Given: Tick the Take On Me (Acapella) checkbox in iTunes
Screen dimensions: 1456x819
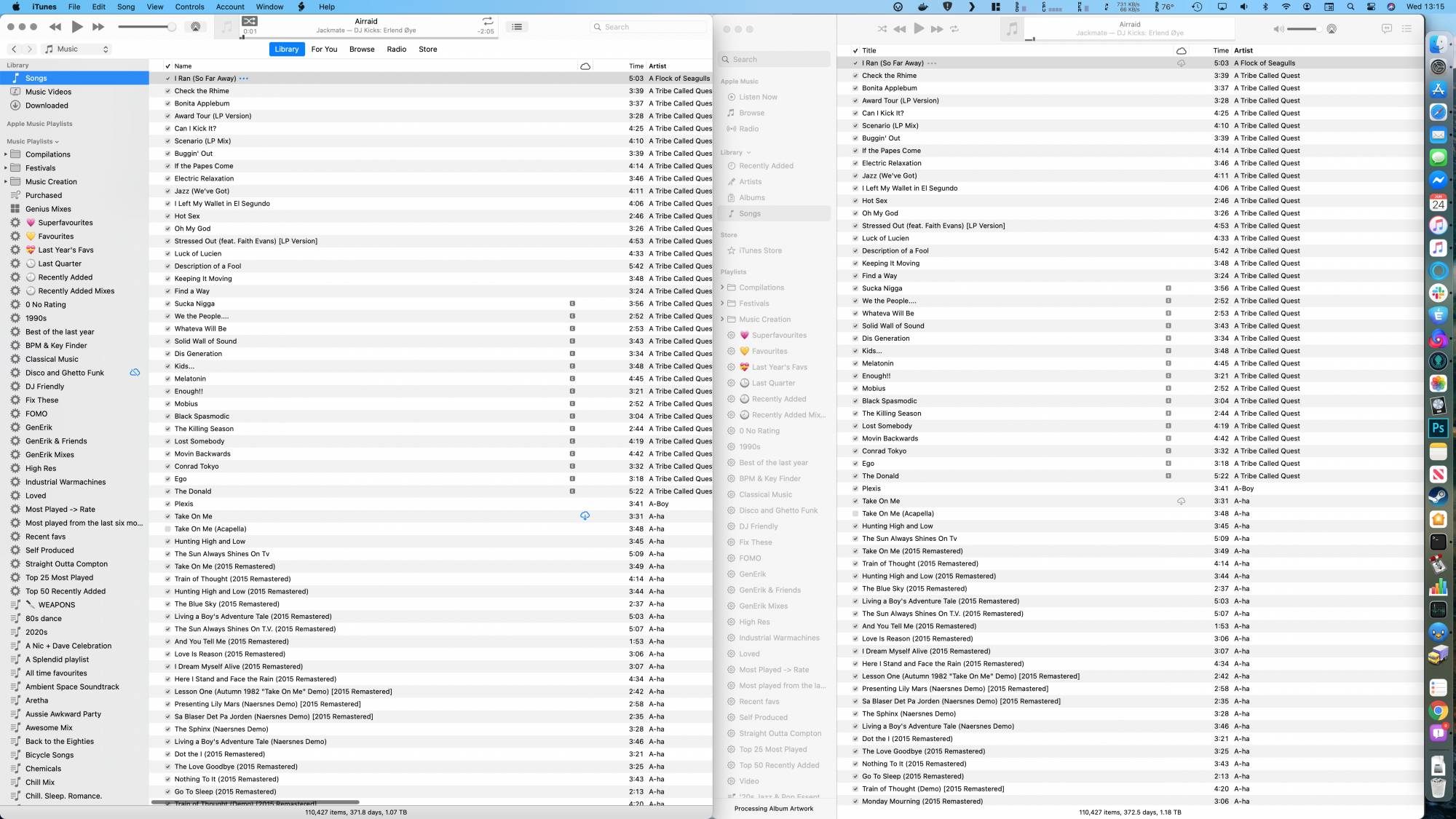Looking at the screenshot, I should [x=167, y=529].
